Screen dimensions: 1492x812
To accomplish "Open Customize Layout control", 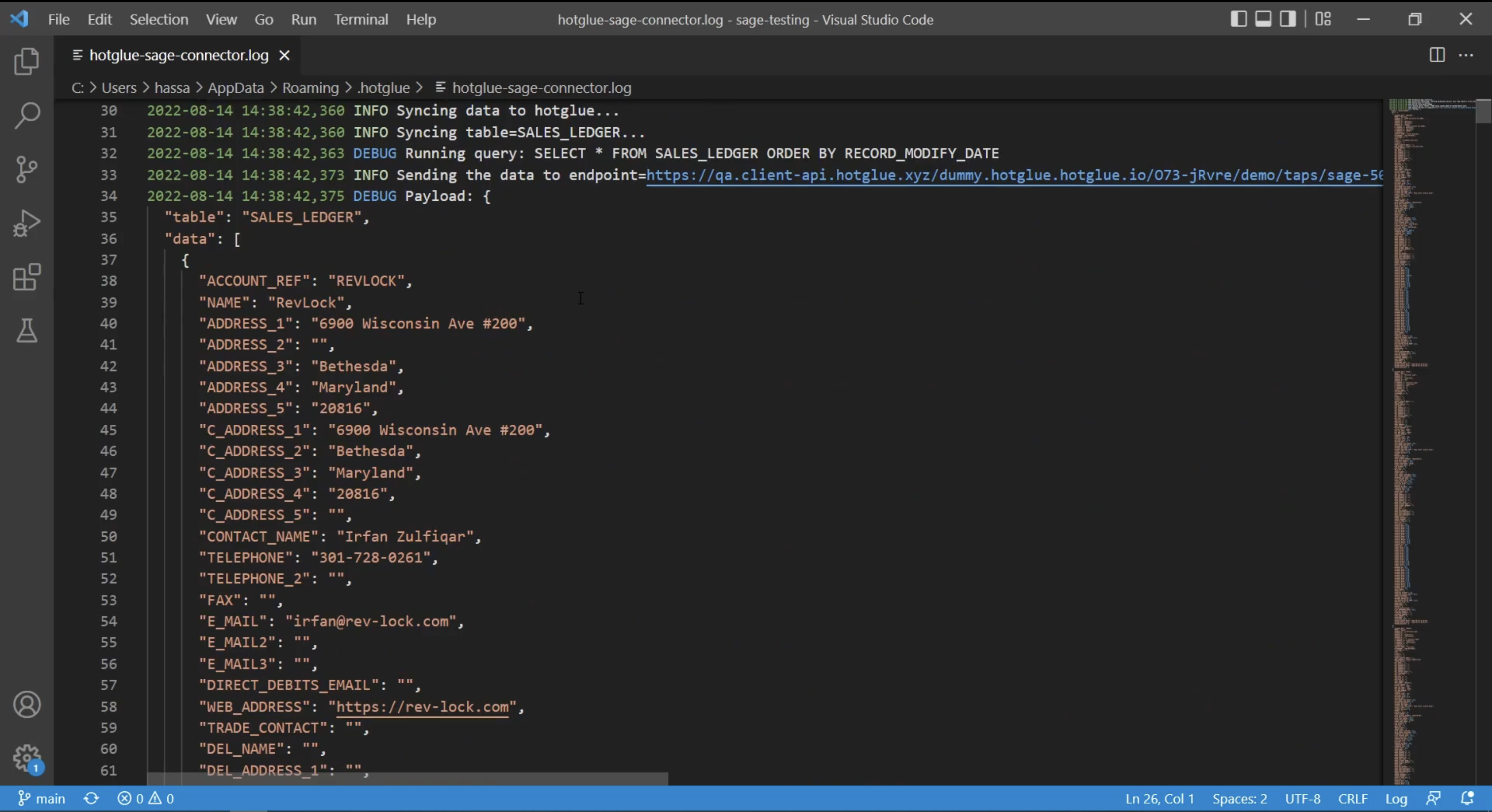I will (1323, 19).
